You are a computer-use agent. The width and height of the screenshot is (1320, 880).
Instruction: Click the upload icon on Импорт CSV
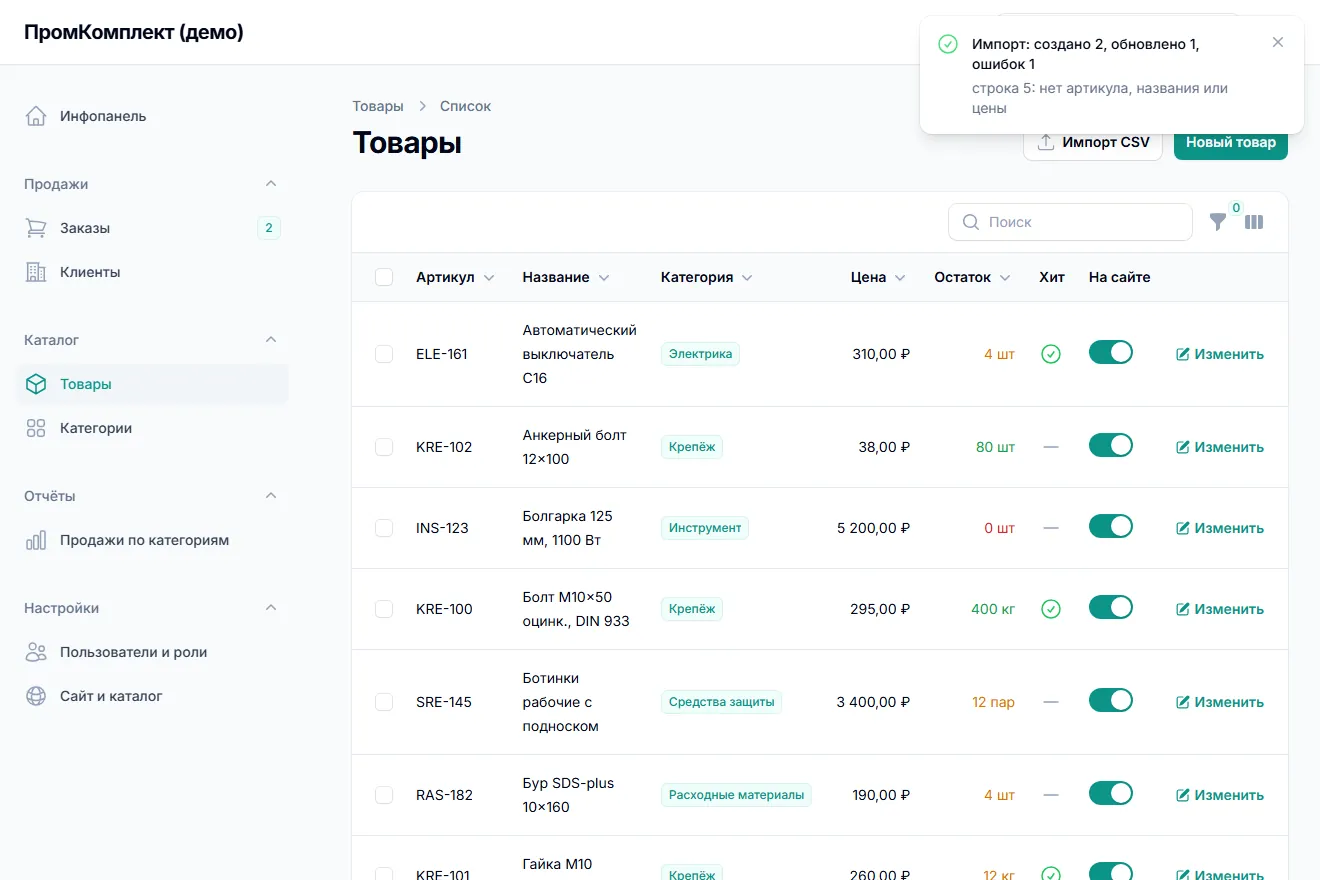1046,142
